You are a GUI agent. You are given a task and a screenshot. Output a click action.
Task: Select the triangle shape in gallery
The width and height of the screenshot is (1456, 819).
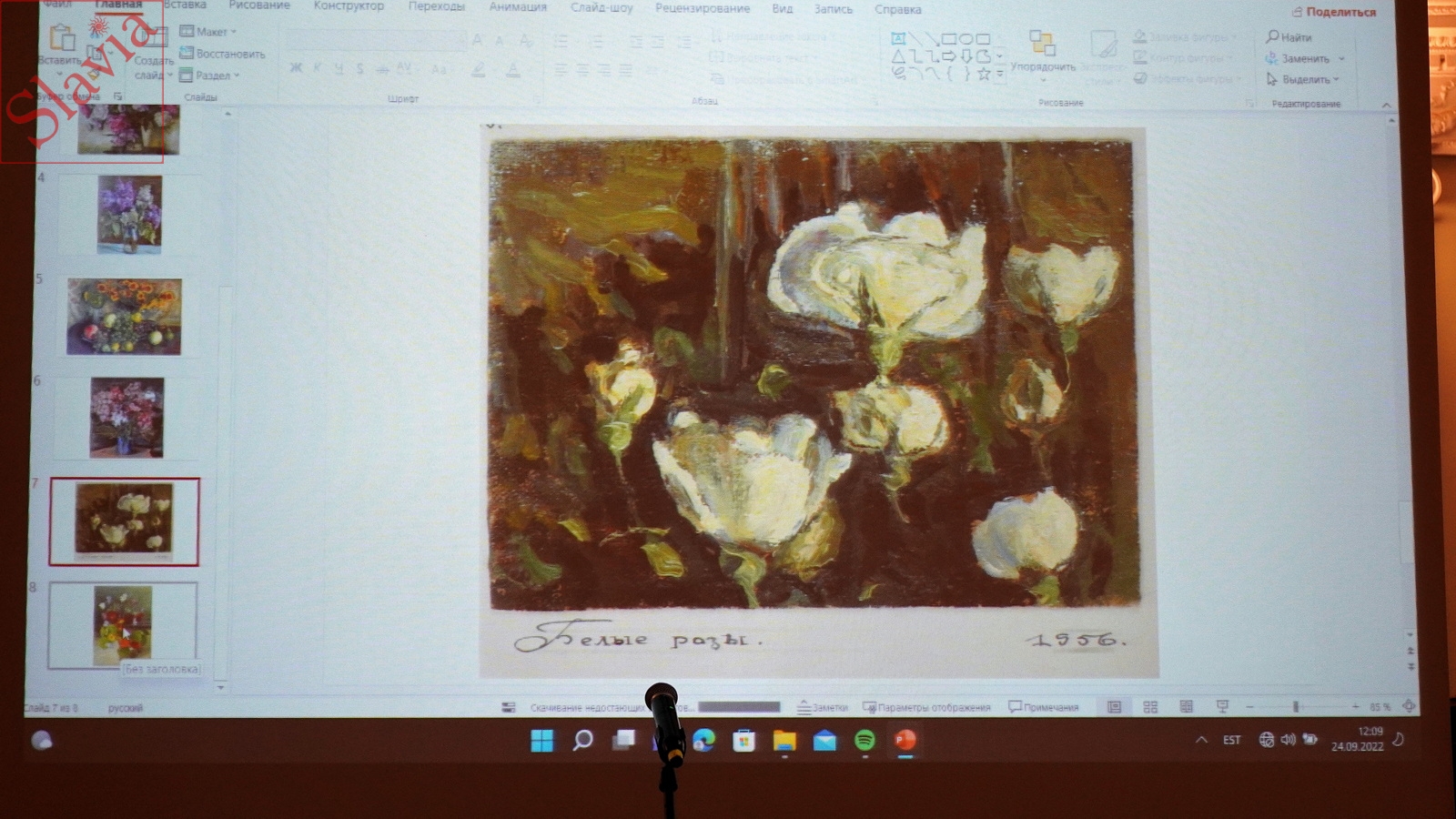click(x=898, y=56)
